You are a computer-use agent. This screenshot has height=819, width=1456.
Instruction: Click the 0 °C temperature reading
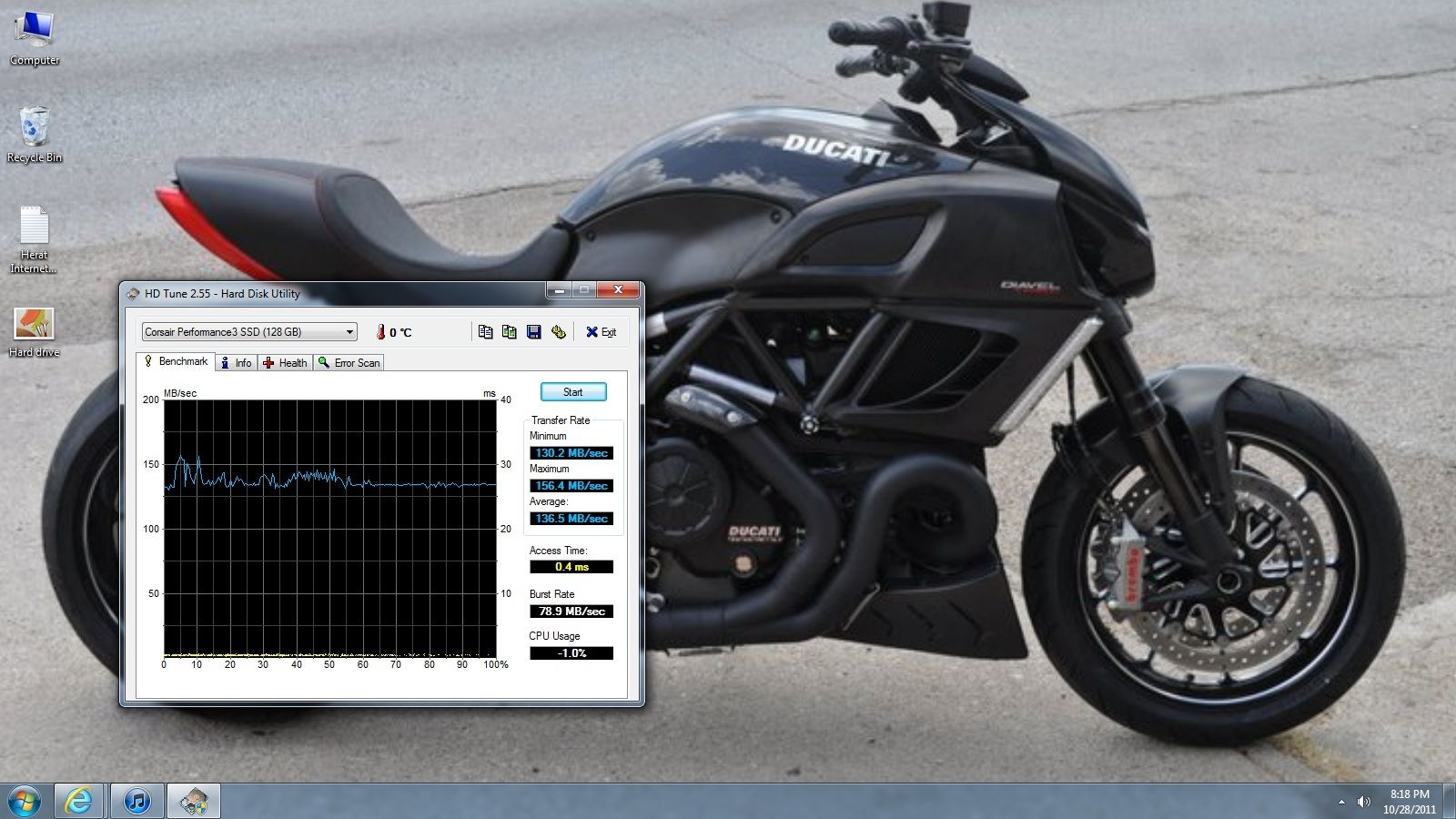[400, 333]
